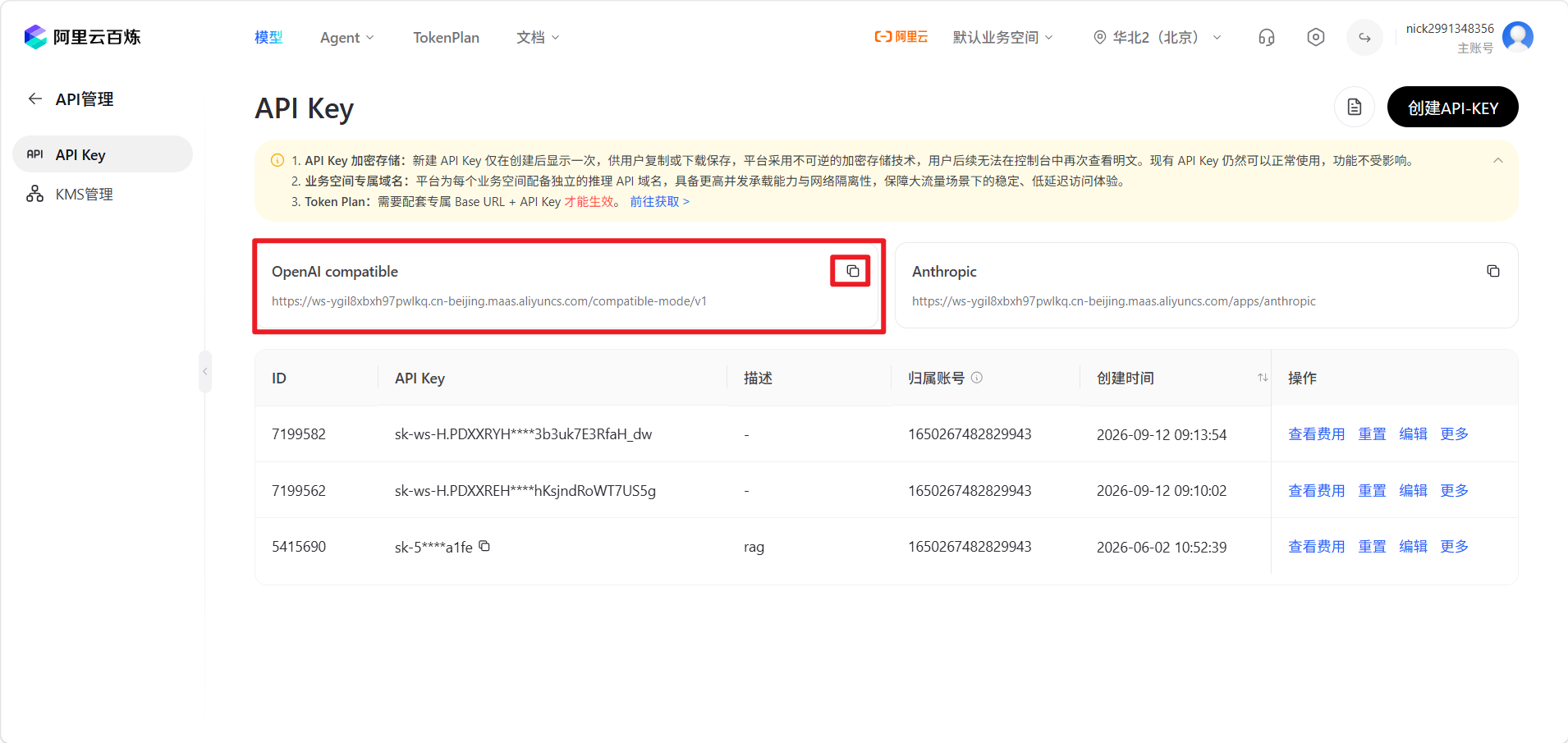Expand the 默认业务空间 workspace selector
Image resolution: width=1568 pixels, height=743 pixels.
pyautogui.click(x=1002, y=38)
